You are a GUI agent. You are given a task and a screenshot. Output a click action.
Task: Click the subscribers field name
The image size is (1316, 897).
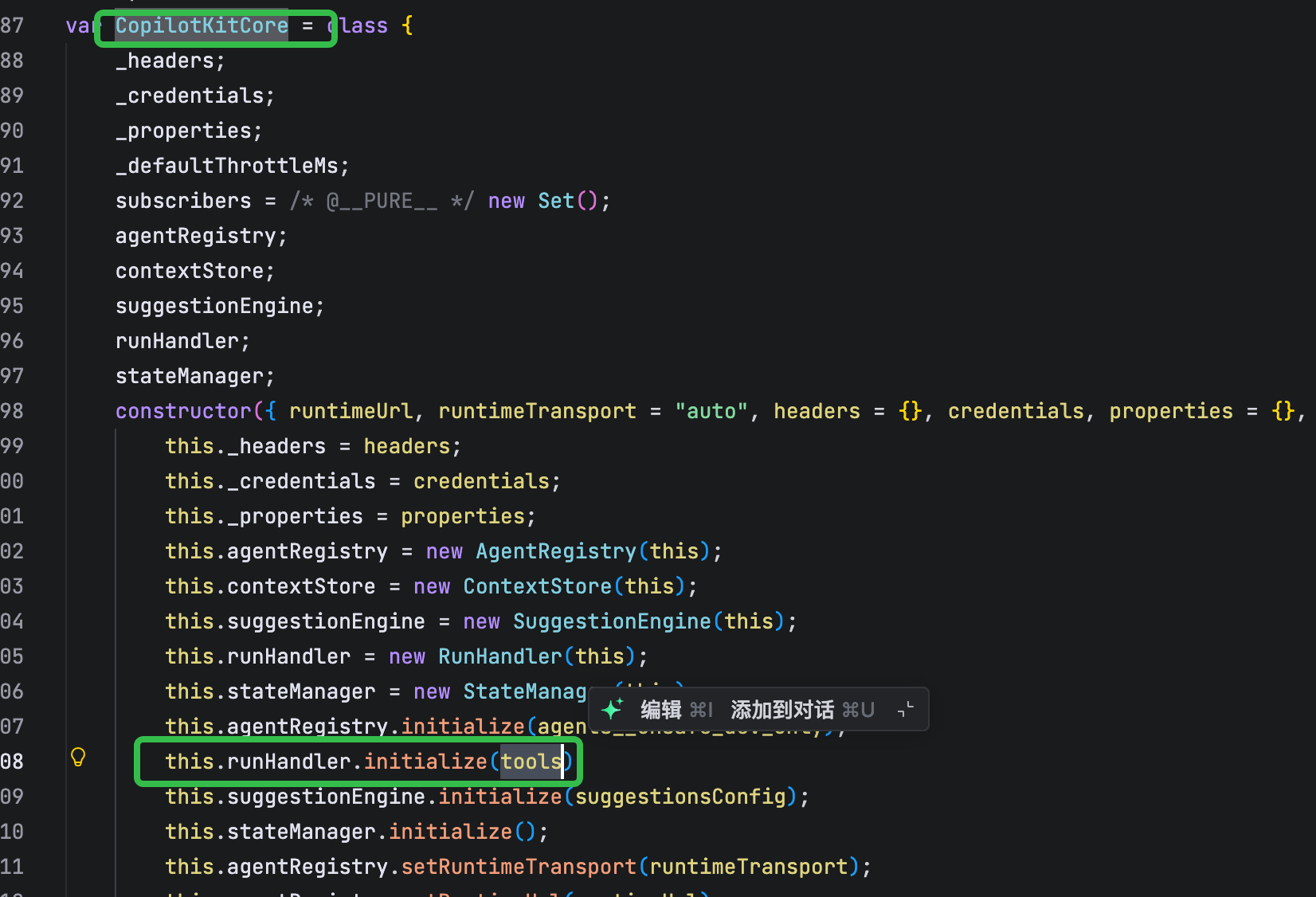[x=183, y=201]
